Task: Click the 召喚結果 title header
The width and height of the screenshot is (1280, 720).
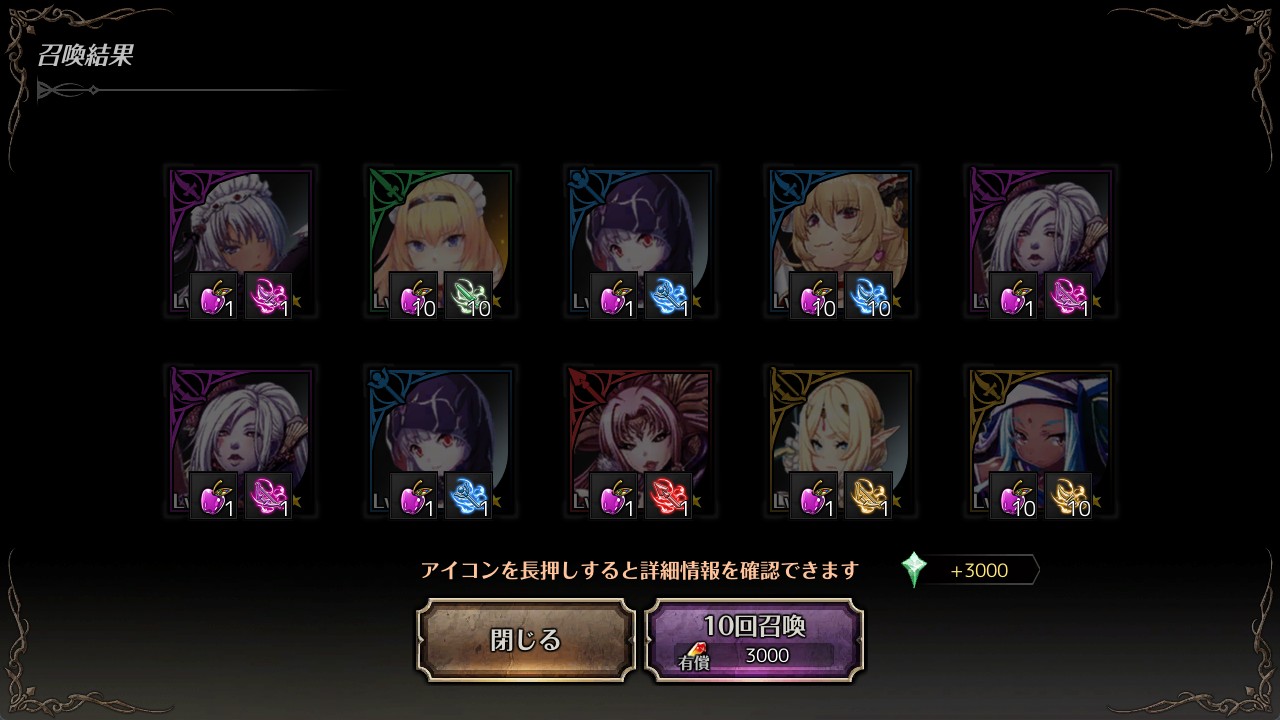Action: tap(86, 55)
